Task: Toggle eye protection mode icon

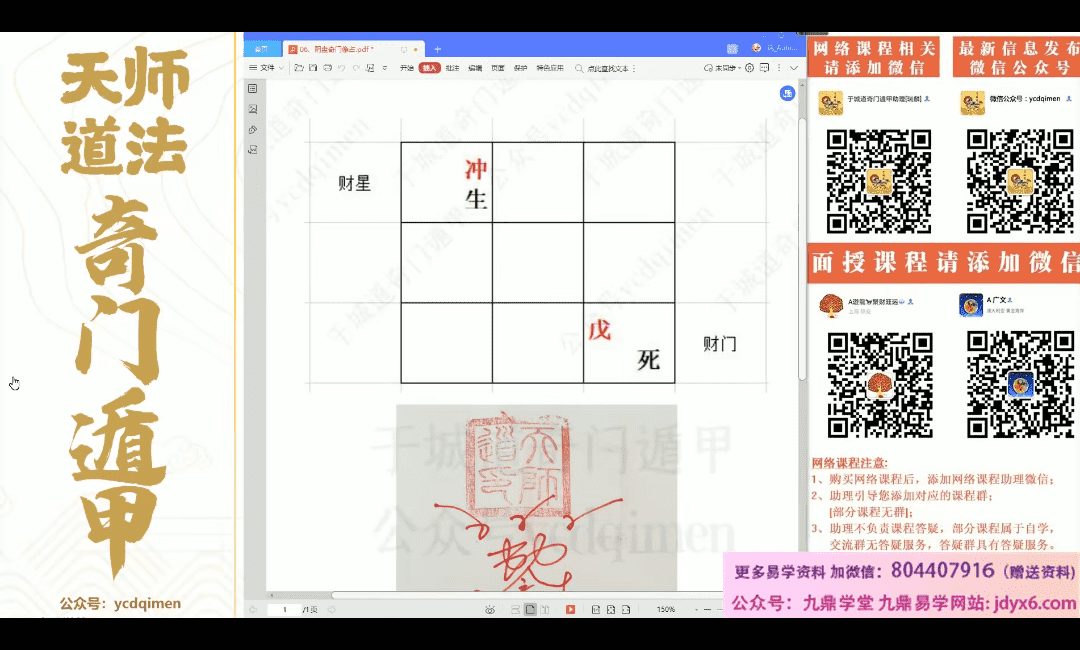Action: [x=490, y=609]
